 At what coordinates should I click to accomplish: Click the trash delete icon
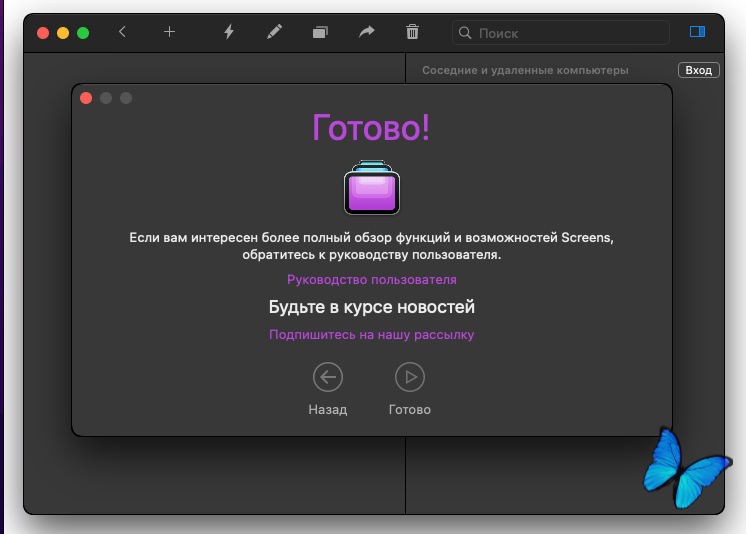pos(412,32)
